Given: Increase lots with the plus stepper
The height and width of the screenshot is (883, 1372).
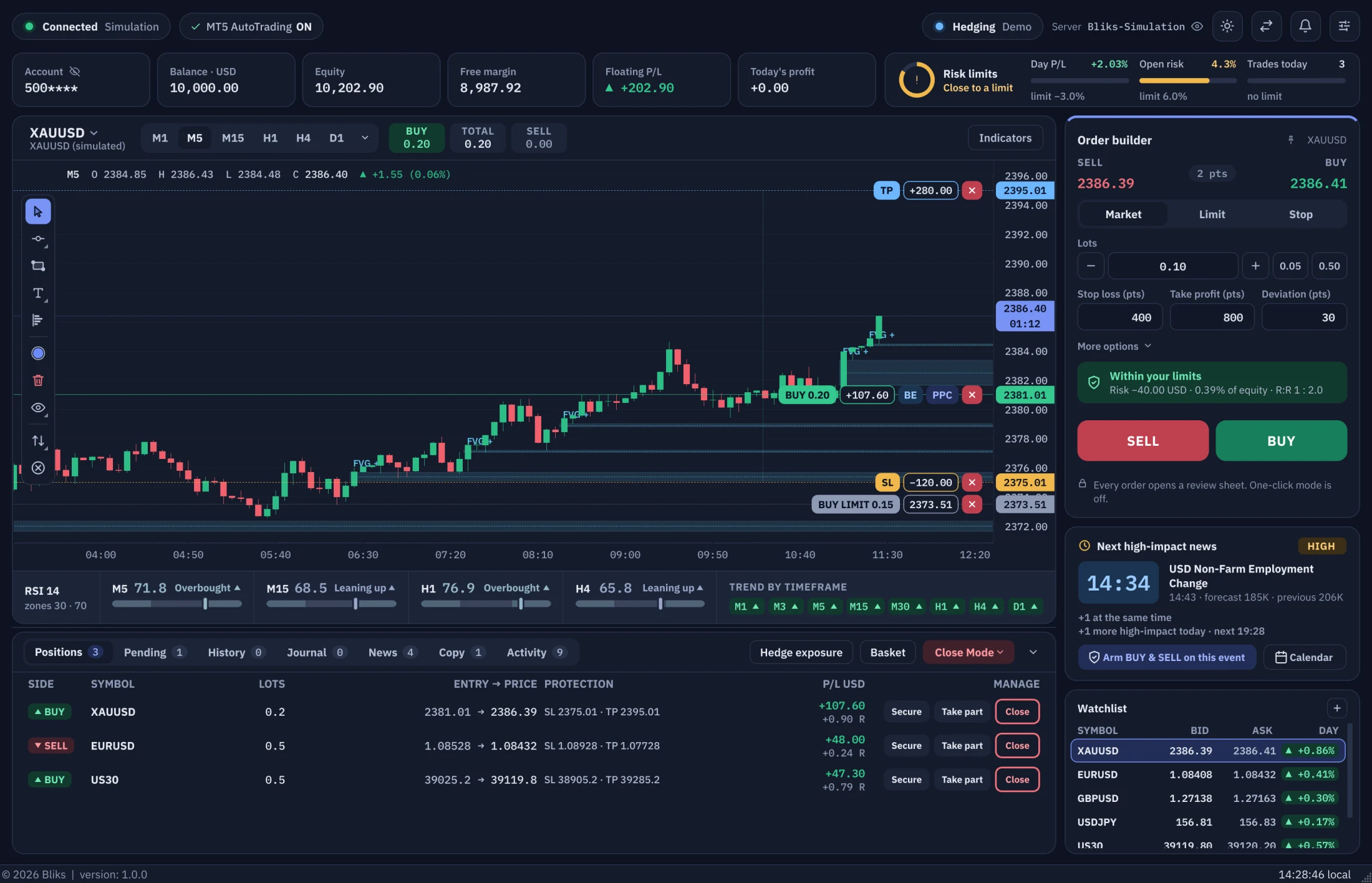Looking at the screenshot, I should 1255,267.
